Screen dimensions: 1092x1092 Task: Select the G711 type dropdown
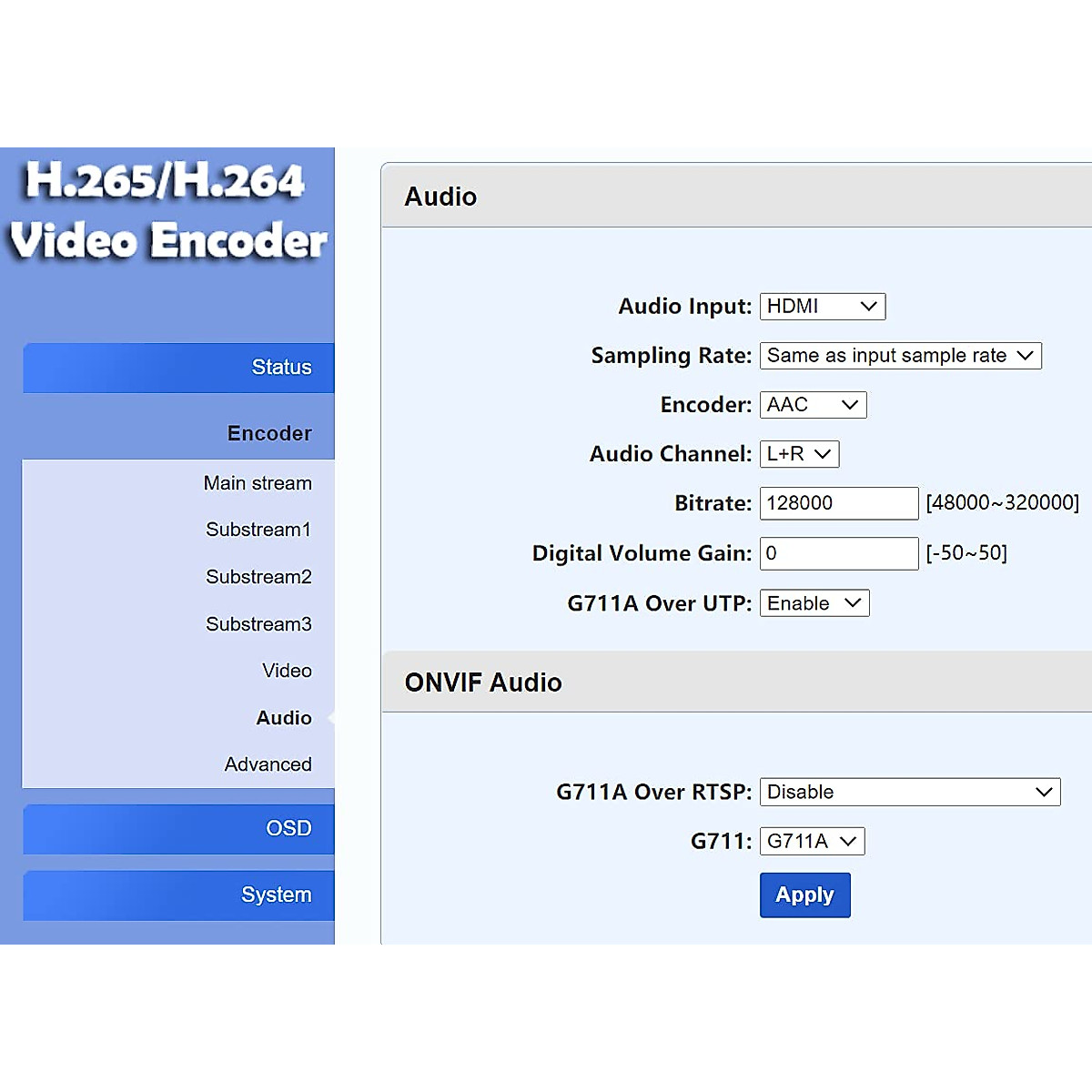(812, 842)
